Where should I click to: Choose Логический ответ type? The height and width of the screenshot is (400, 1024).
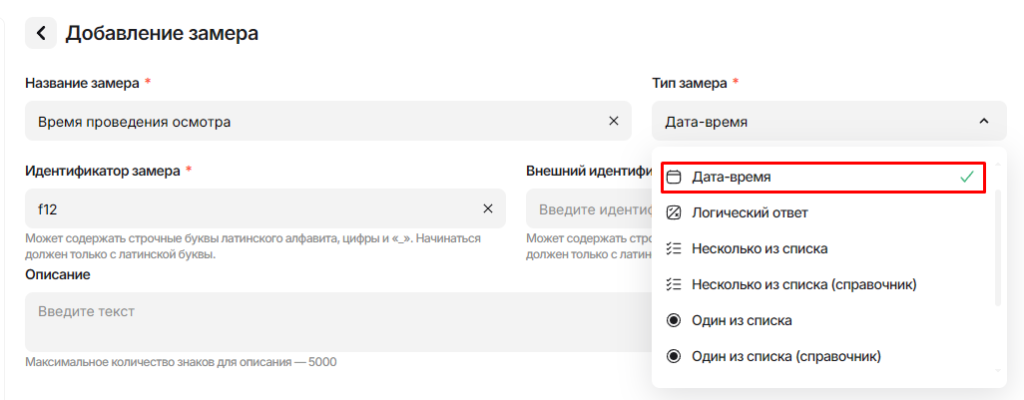point(823,213)
